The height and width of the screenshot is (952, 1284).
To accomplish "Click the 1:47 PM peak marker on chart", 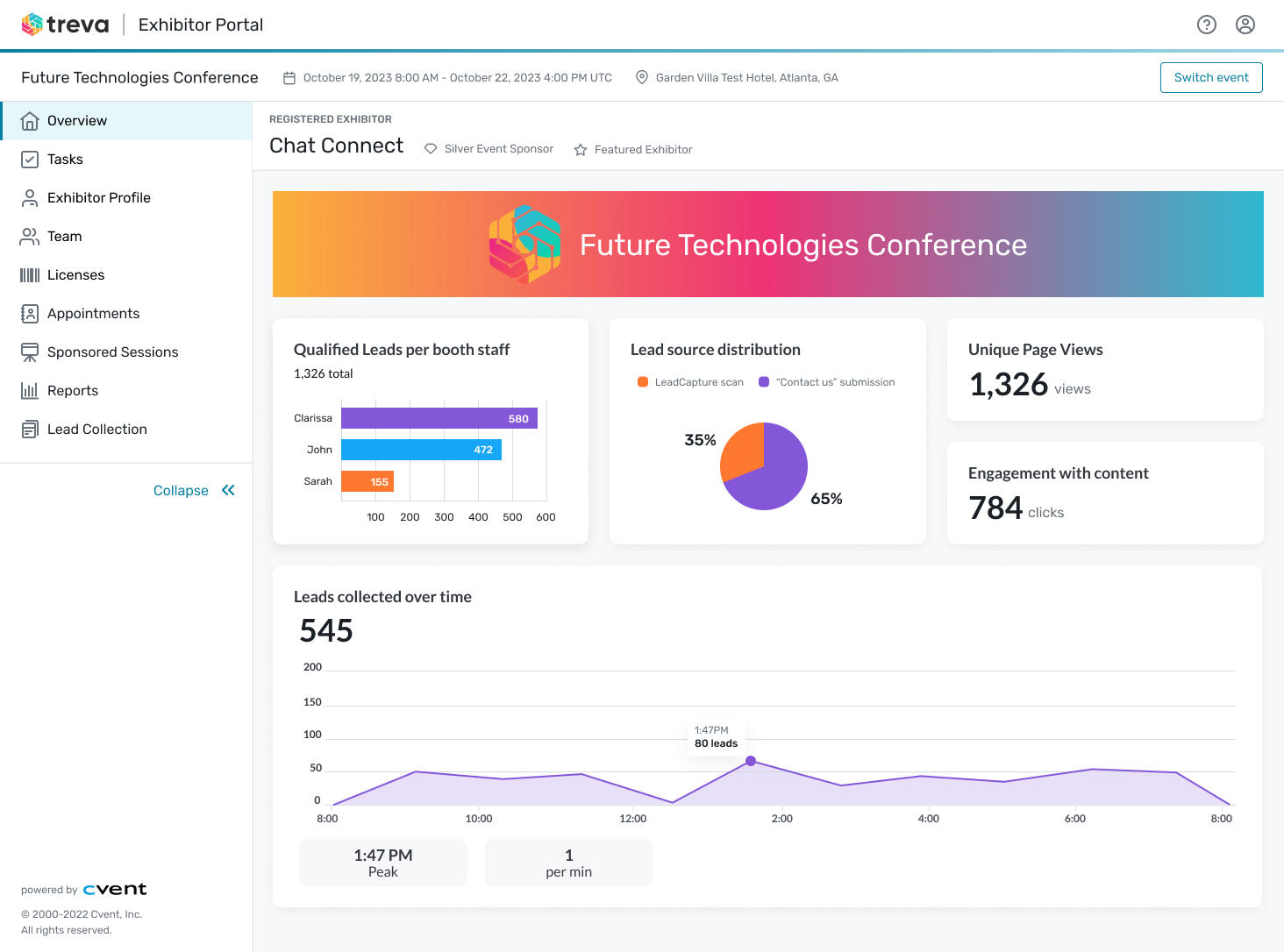I will pos(751,761).
